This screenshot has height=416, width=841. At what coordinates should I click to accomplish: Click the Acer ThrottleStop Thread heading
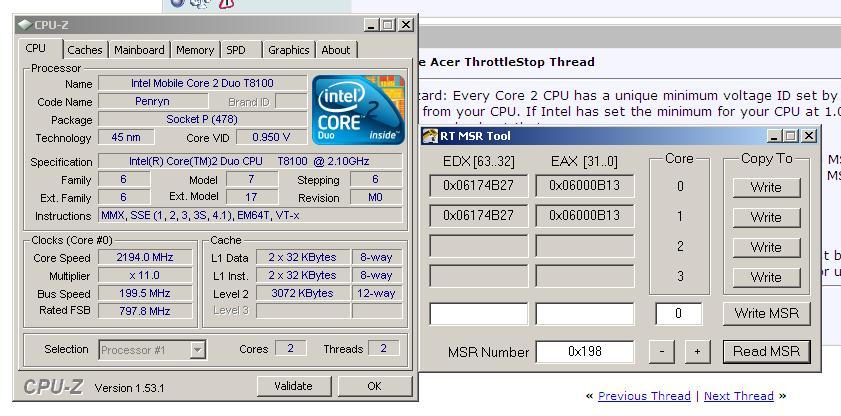(x=506, y=62)
